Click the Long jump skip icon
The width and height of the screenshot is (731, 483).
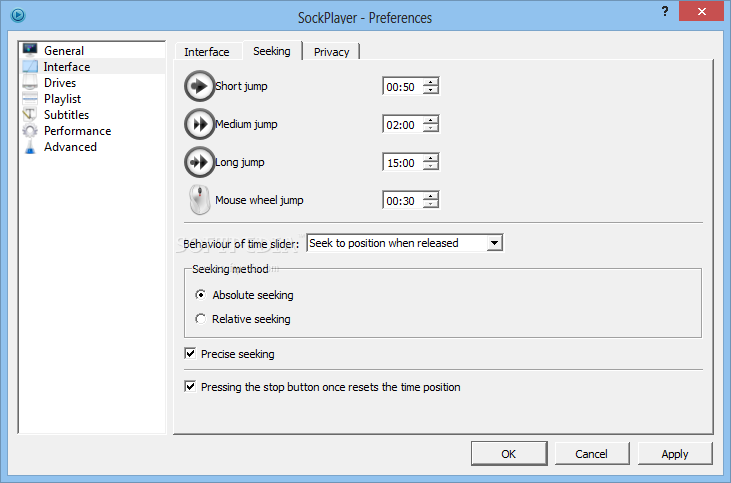pos(199,162)
